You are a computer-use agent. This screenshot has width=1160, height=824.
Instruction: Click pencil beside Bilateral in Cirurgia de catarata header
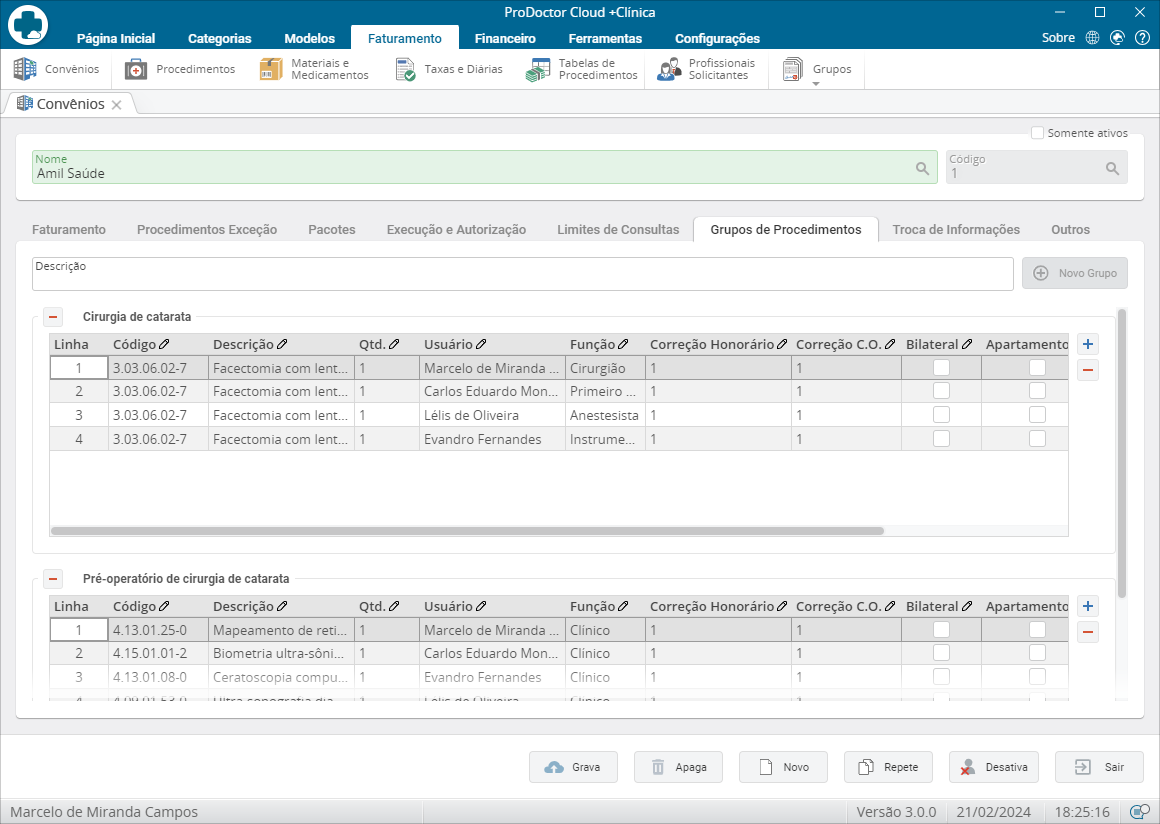[x=967, y=344]
